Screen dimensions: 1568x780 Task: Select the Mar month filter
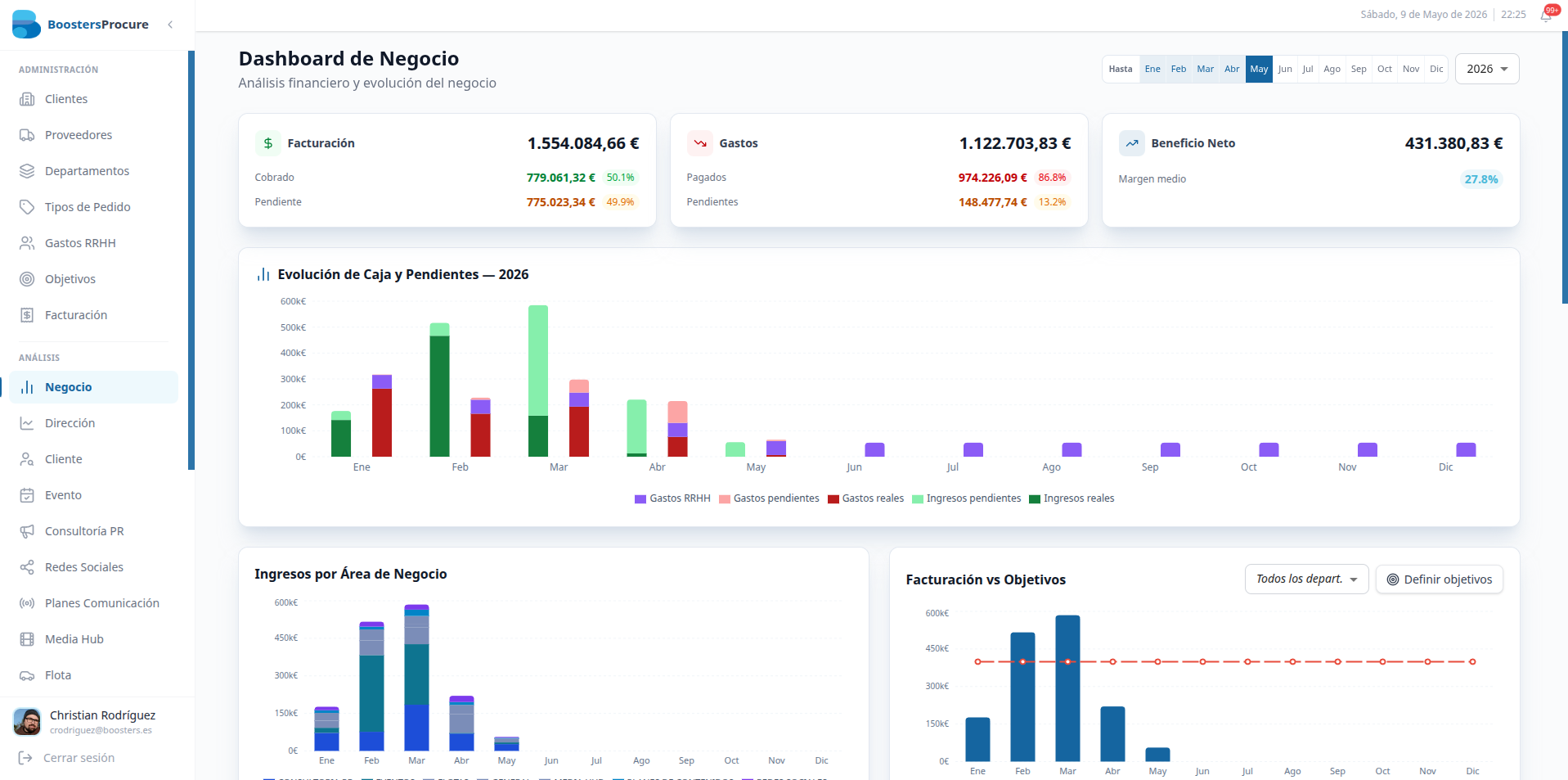(1205, 69)
